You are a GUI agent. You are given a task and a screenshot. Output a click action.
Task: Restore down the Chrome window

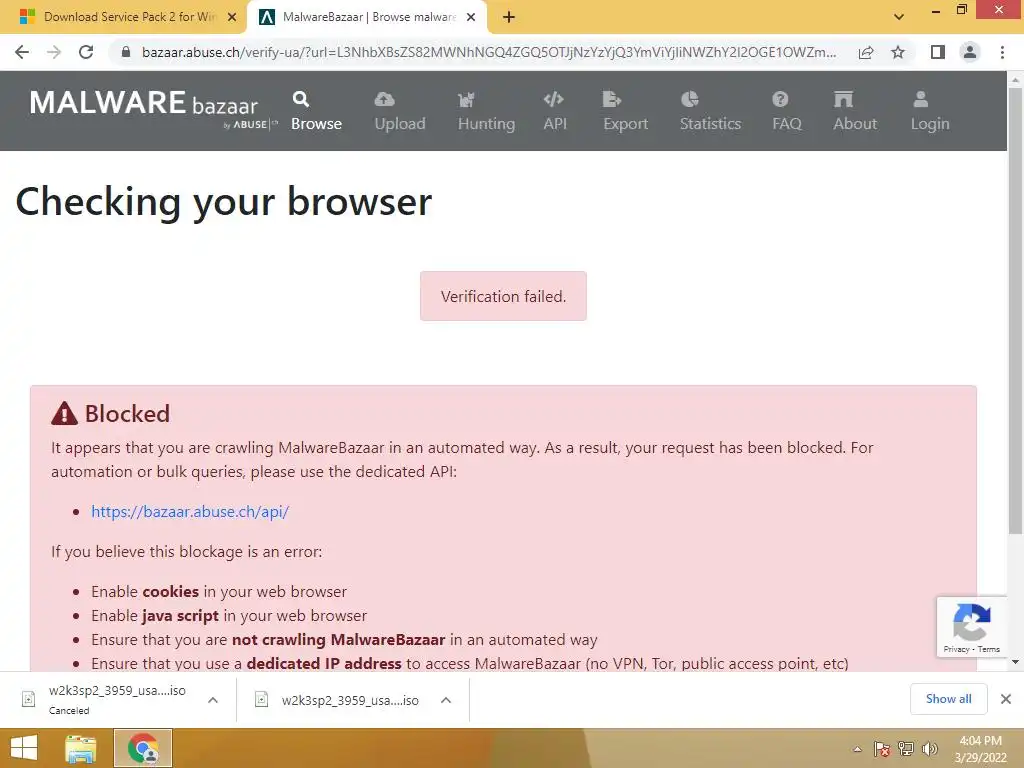click(x=961, y=9)
